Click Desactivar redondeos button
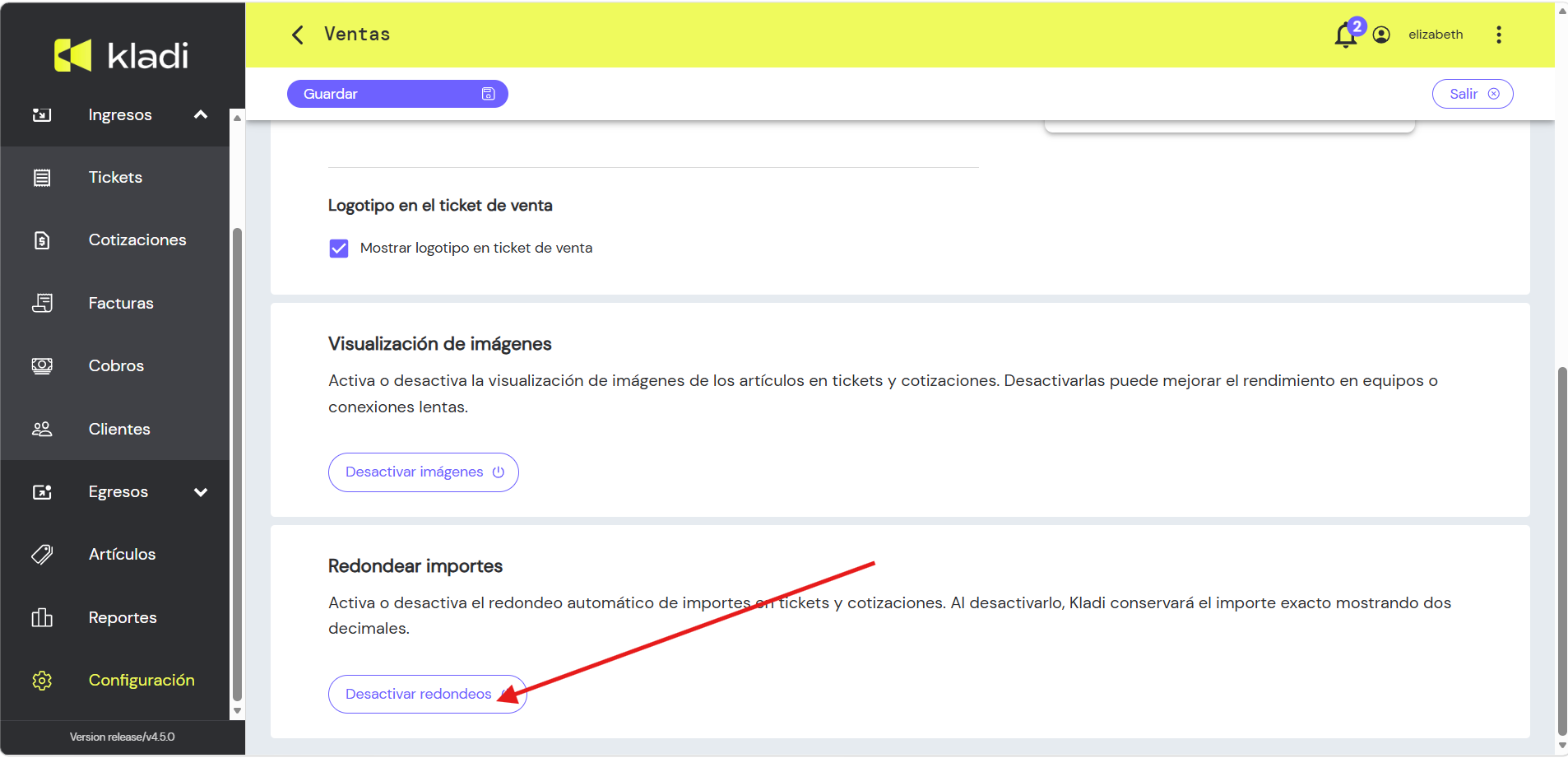1568x758 pixels. click(x=427, y=695)
